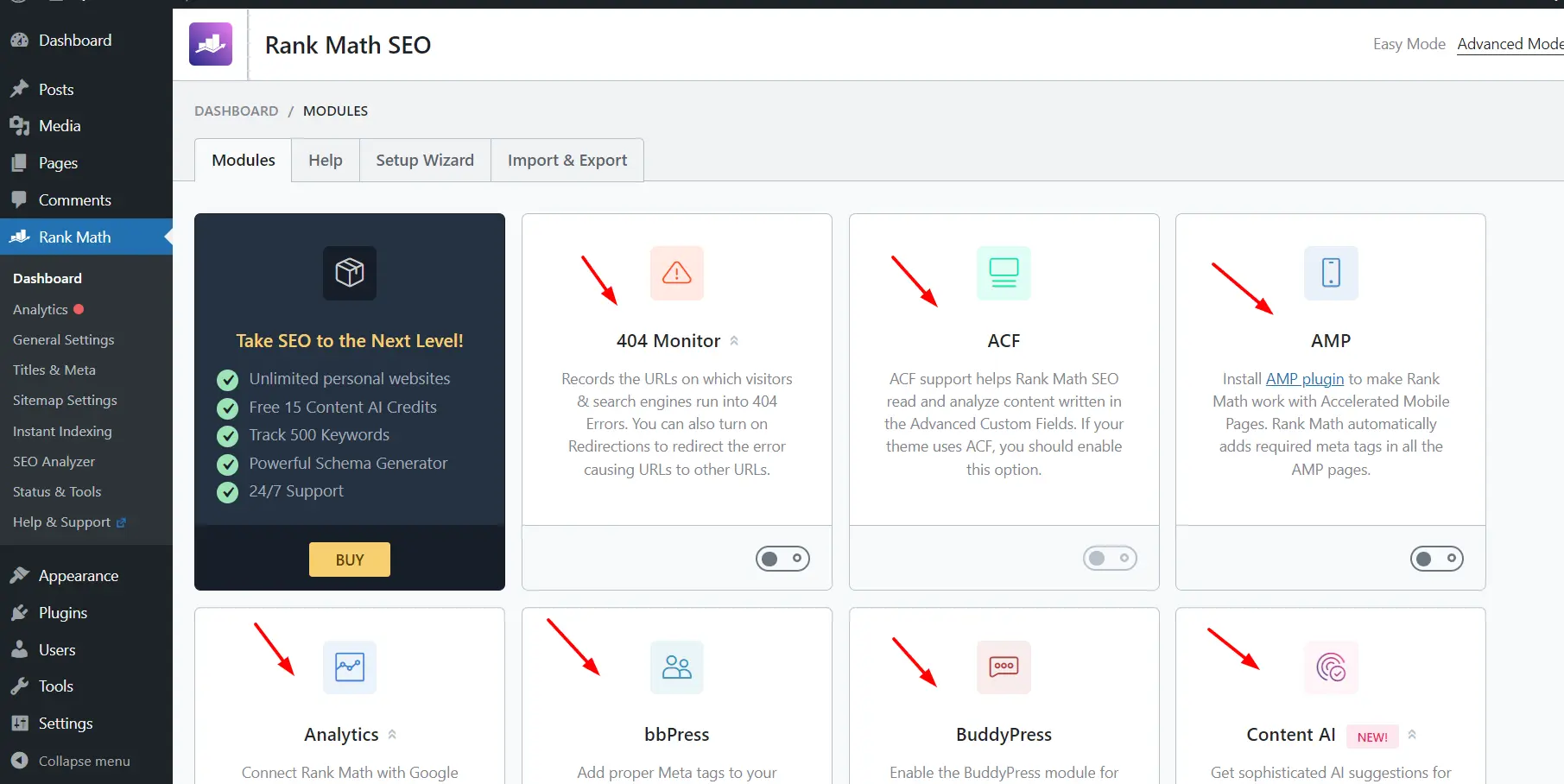Image resolution: width=1564 pixels, height=784 pixels.
Task: Click the cube icon in the promo card
Action: (x=350, y=273)
